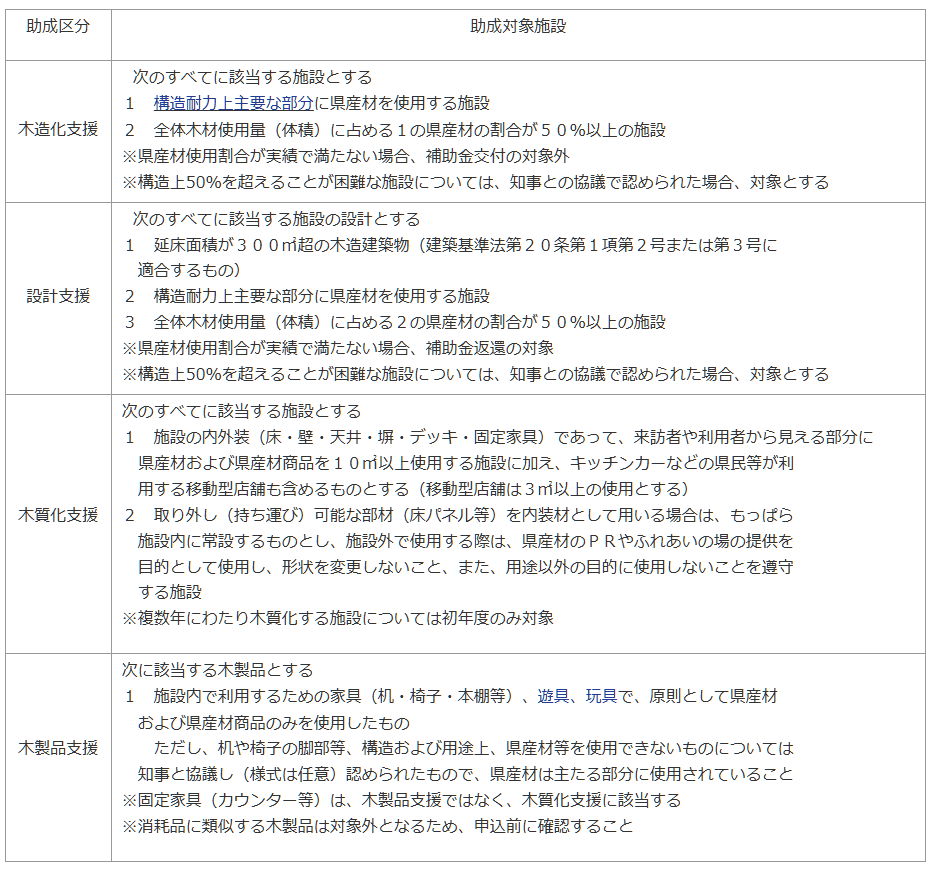Screen dimensions: 937x870
Task: Click the 助成区分 column header
Action: point(58,27)
